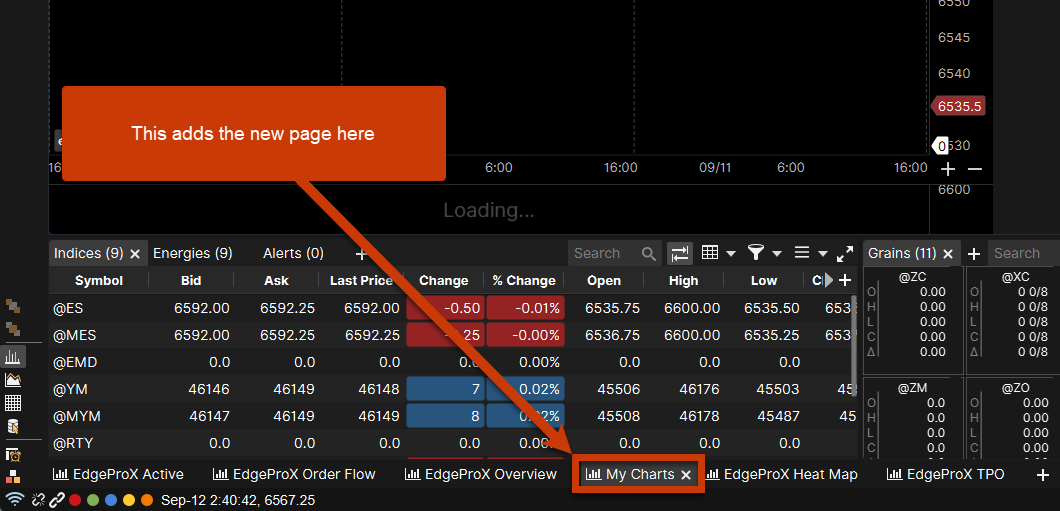Click the expand arrows icon in quotes panel
The image size is (1060, 511).
(845, 254)
